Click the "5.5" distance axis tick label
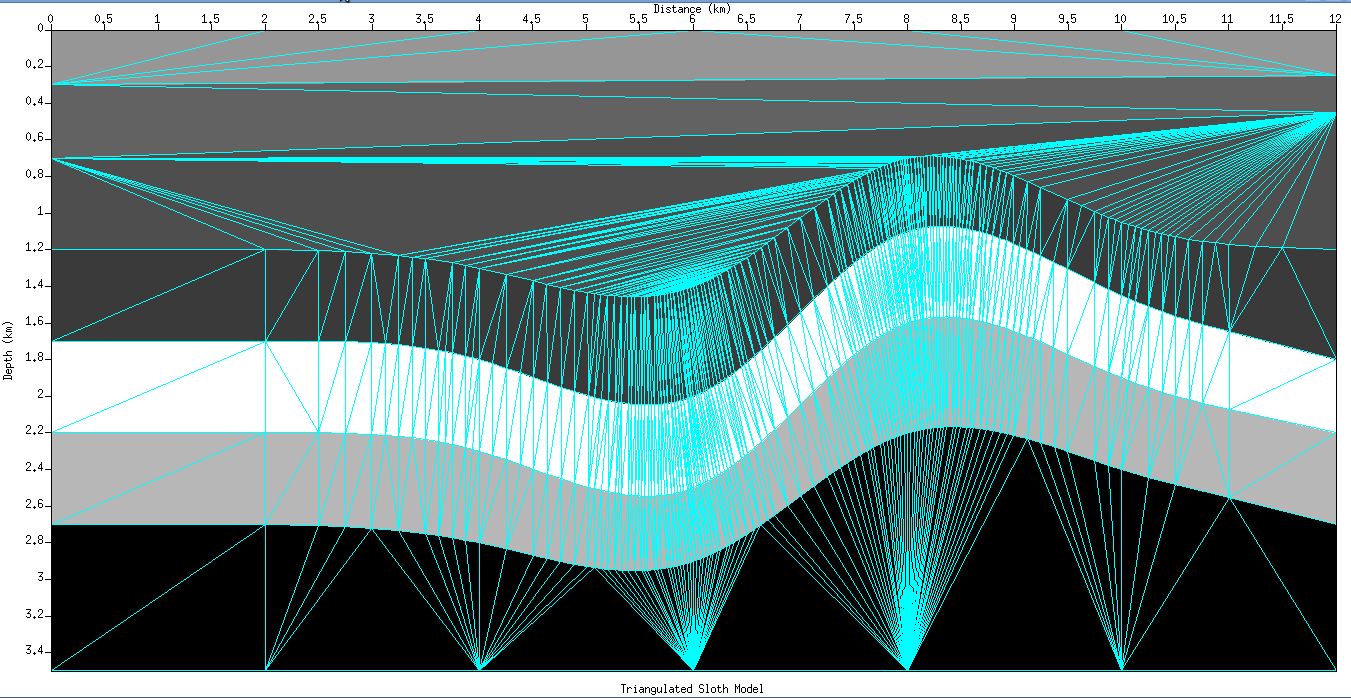Viewport: 1351px width, 698px height. point(639,19)
